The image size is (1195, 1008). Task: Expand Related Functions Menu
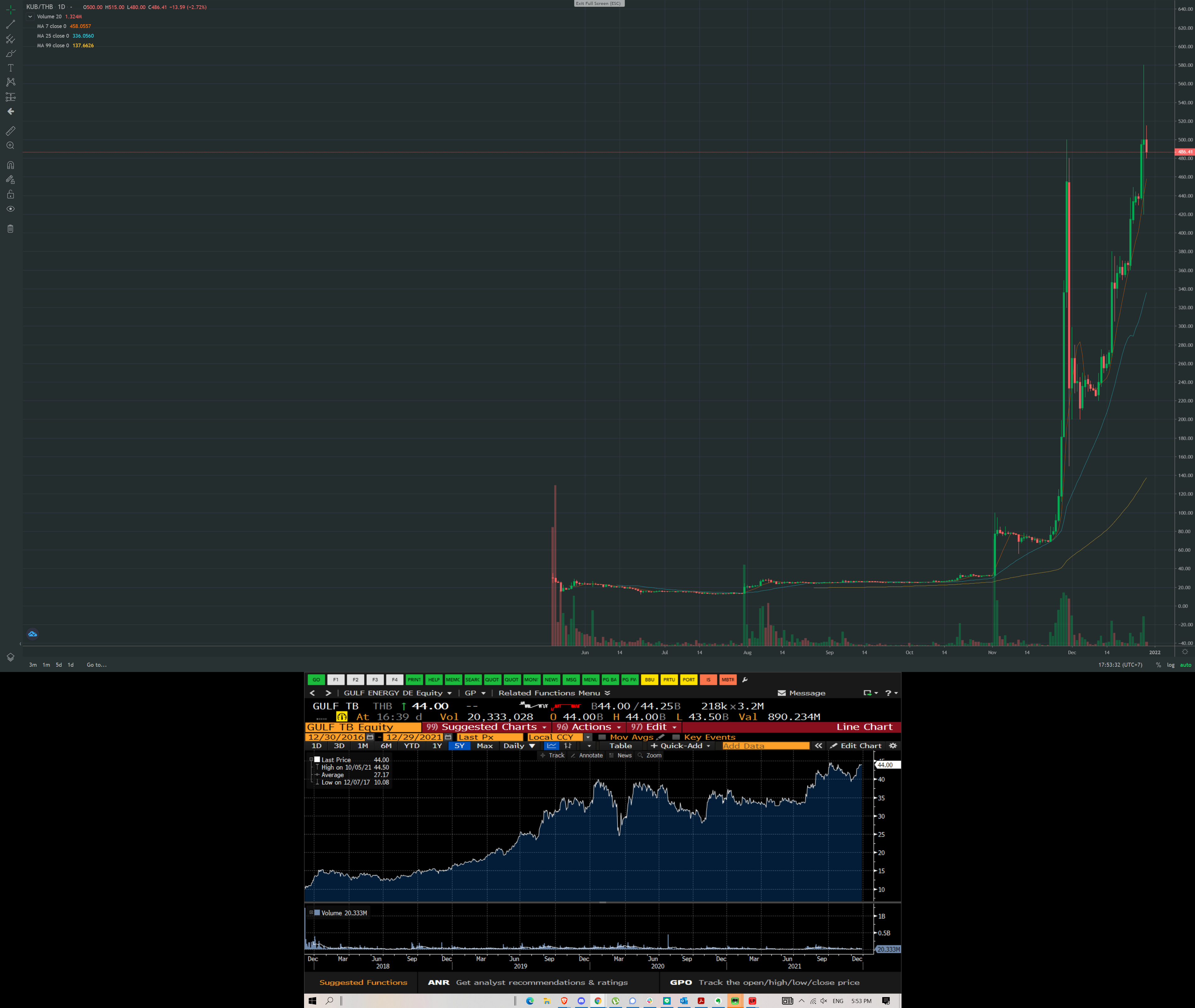coord(554,693)
